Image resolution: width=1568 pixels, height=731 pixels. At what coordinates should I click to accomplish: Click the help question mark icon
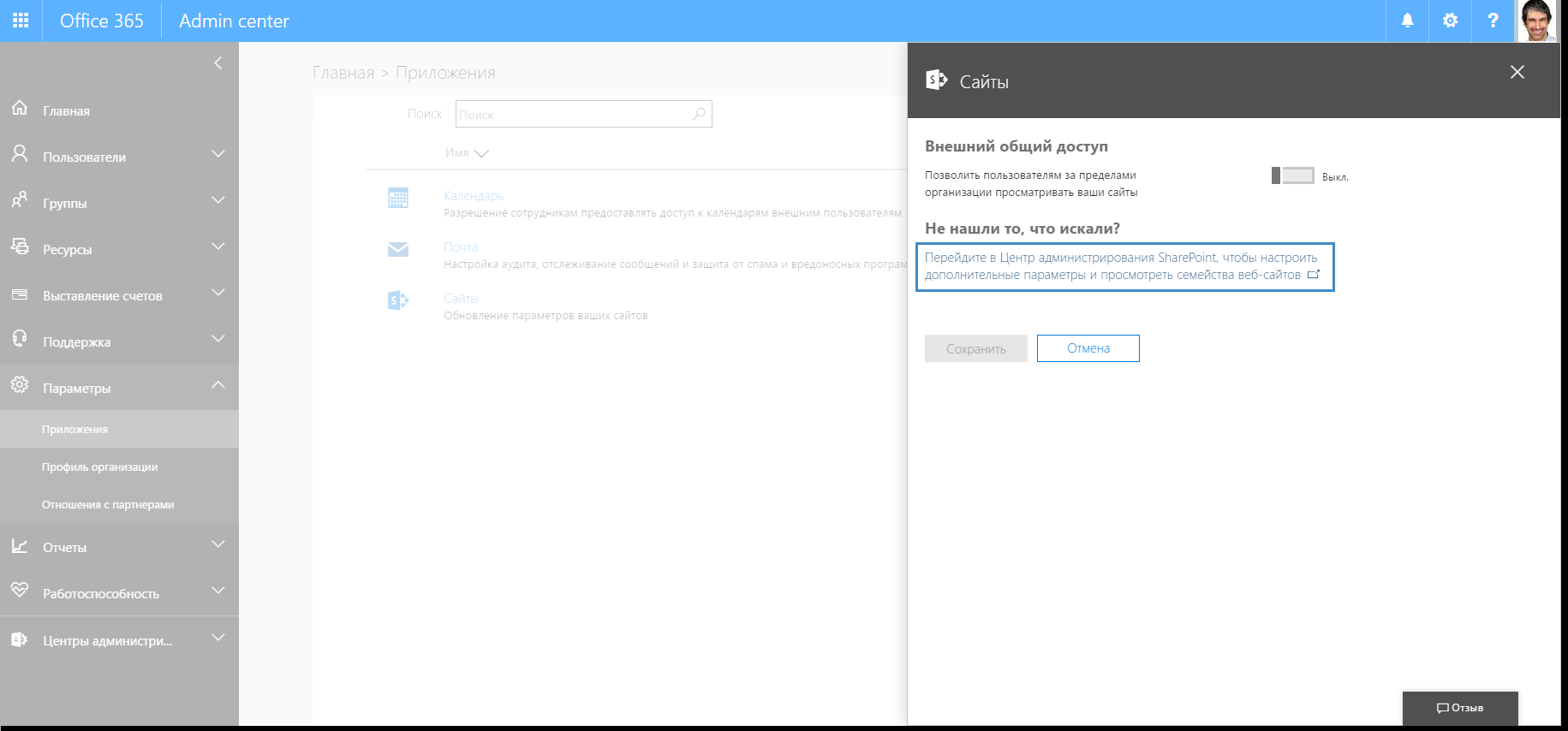coord(1493,21)
